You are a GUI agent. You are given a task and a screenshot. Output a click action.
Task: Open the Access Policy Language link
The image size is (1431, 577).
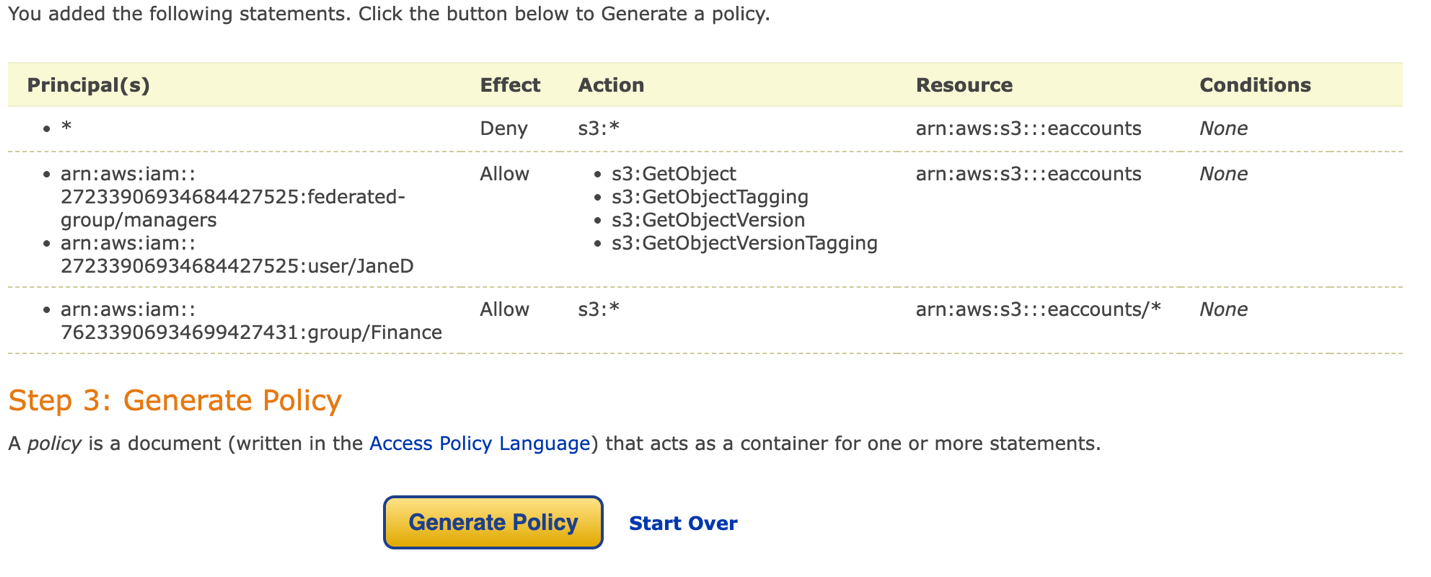pos(480,443)
